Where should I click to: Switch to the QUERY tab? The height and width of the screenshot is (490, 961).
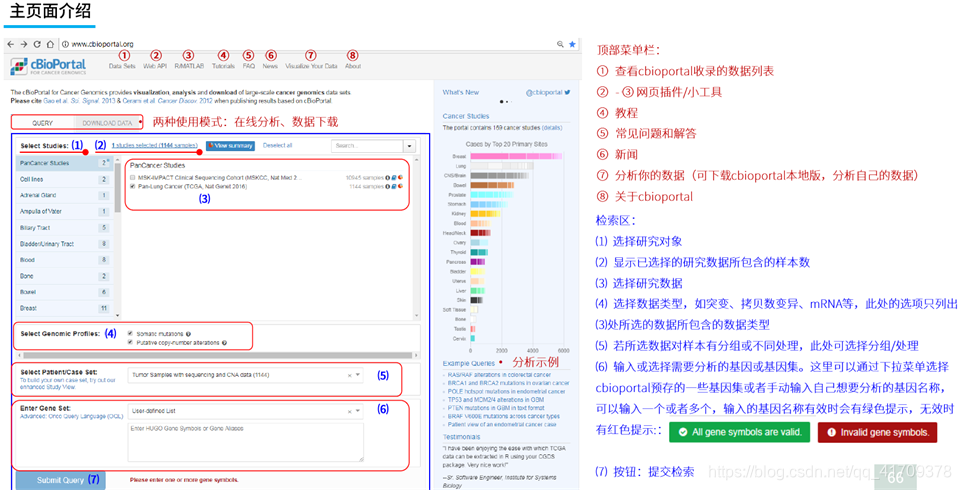(x=42, y=123)
